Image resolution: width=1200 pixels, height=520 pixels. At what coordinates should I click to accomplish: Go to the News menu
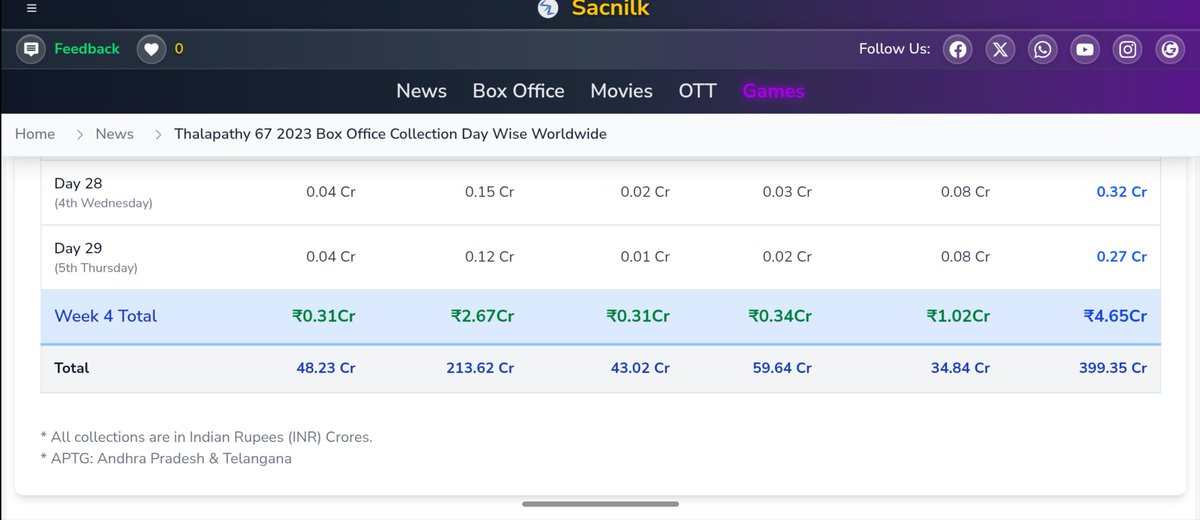click(x=421, y=91)
